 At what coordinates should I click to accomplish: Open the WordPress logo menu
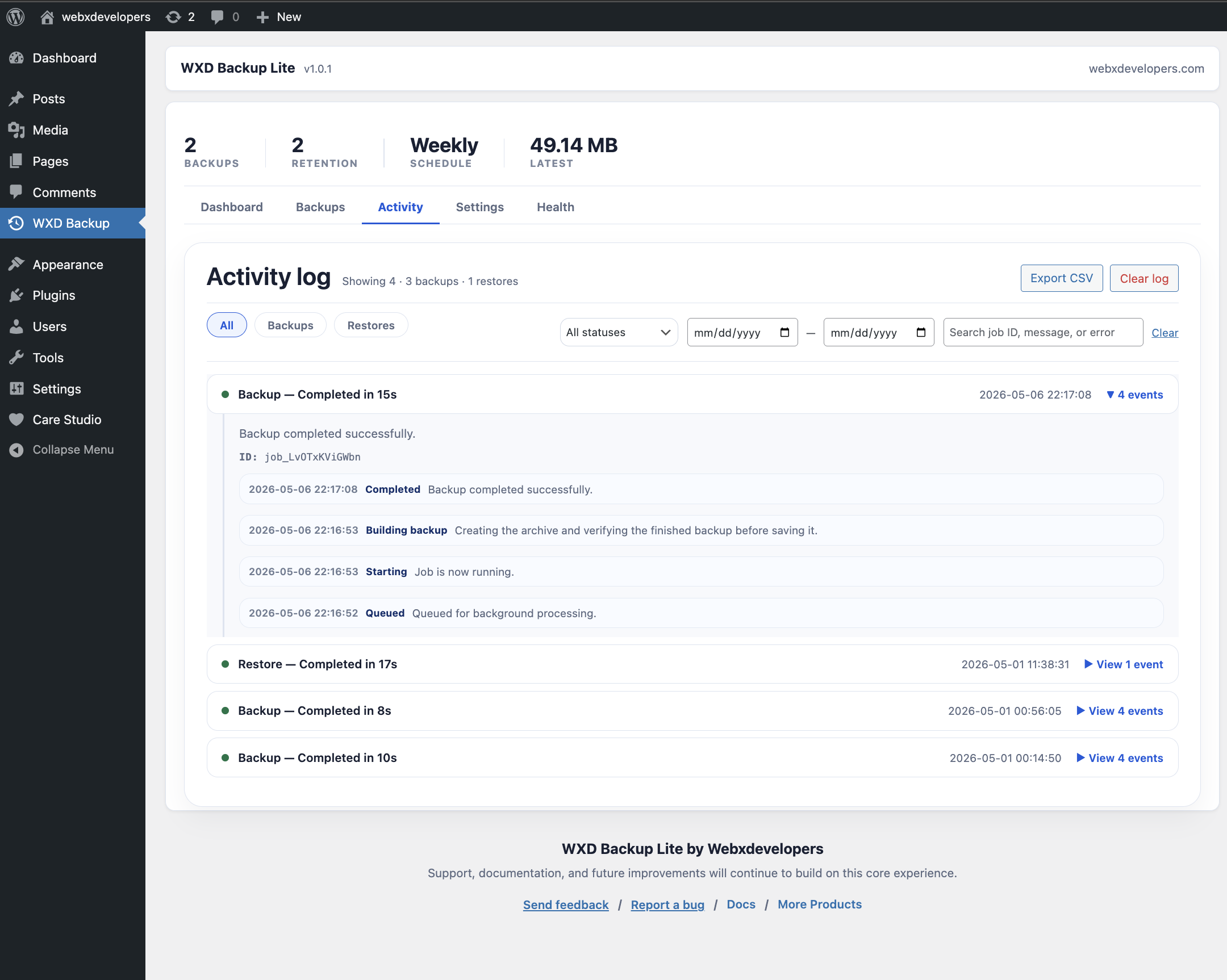tap(15, 16)
